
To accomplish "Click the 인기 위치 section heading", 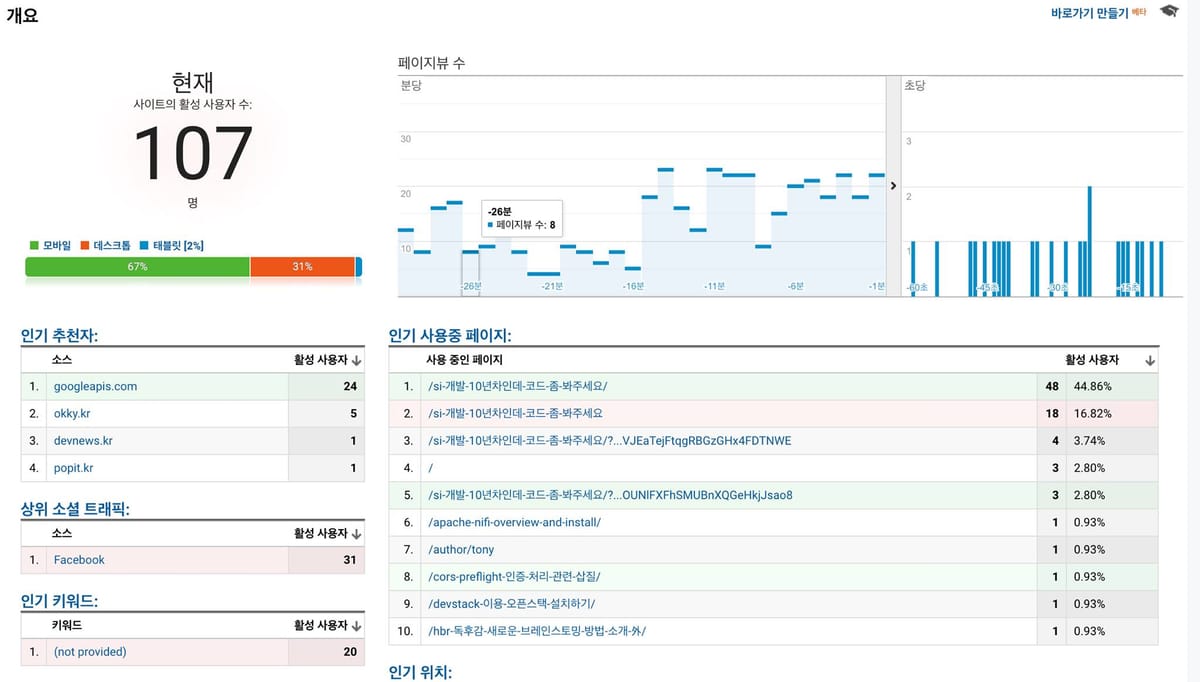I will [420, 672].
